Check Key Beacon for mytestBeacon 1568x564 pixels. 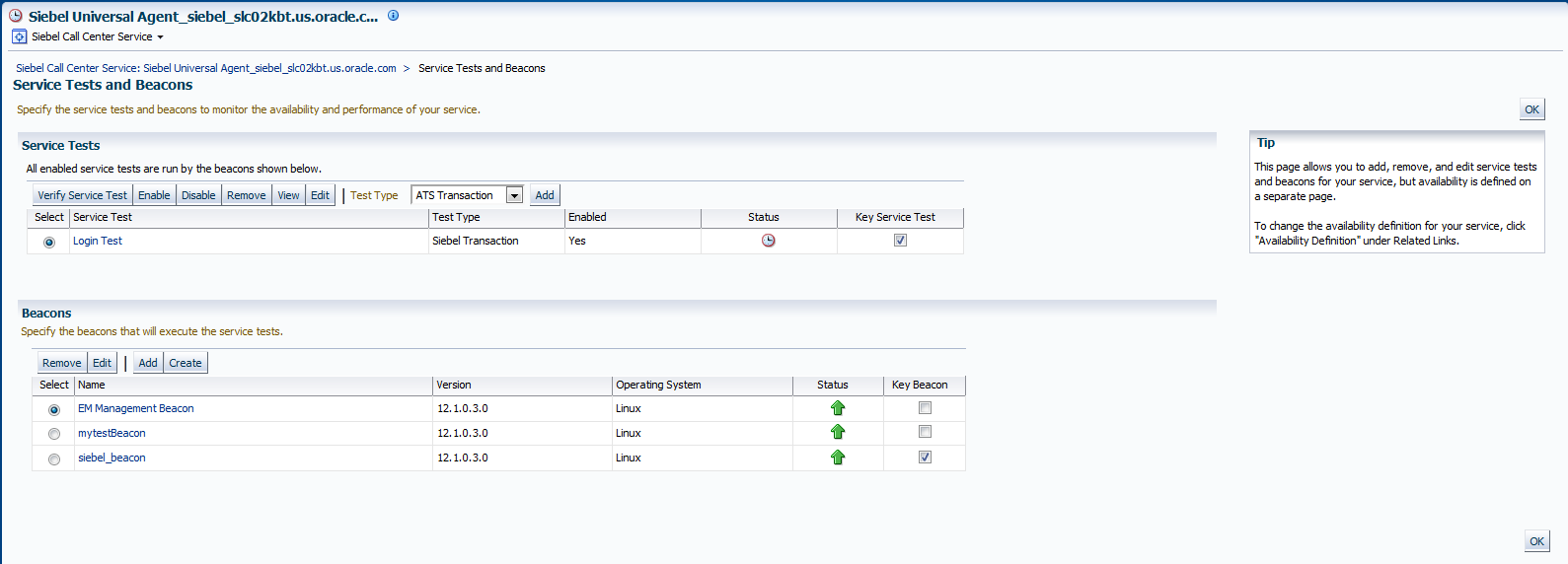(x=925, y=431)
